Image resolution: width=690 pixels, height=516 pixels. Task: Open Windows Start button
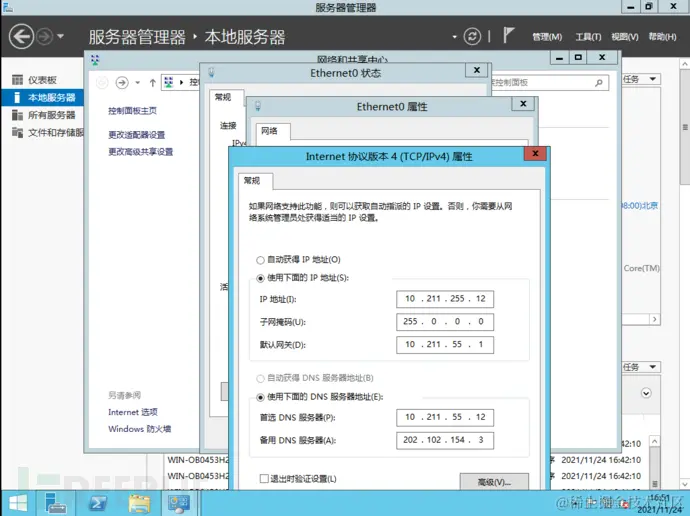pos(18,503)
